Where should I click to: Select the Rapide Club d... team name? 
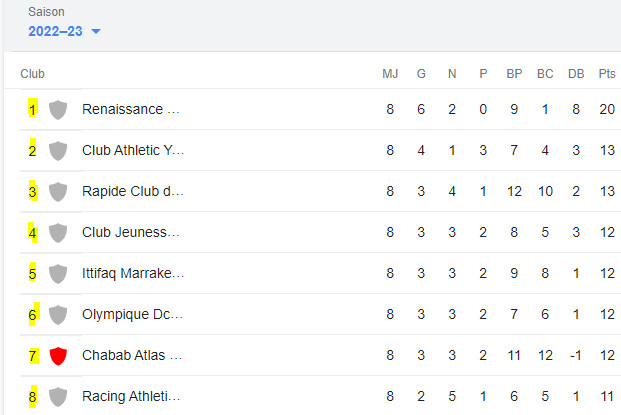click(x=133, y=191)
